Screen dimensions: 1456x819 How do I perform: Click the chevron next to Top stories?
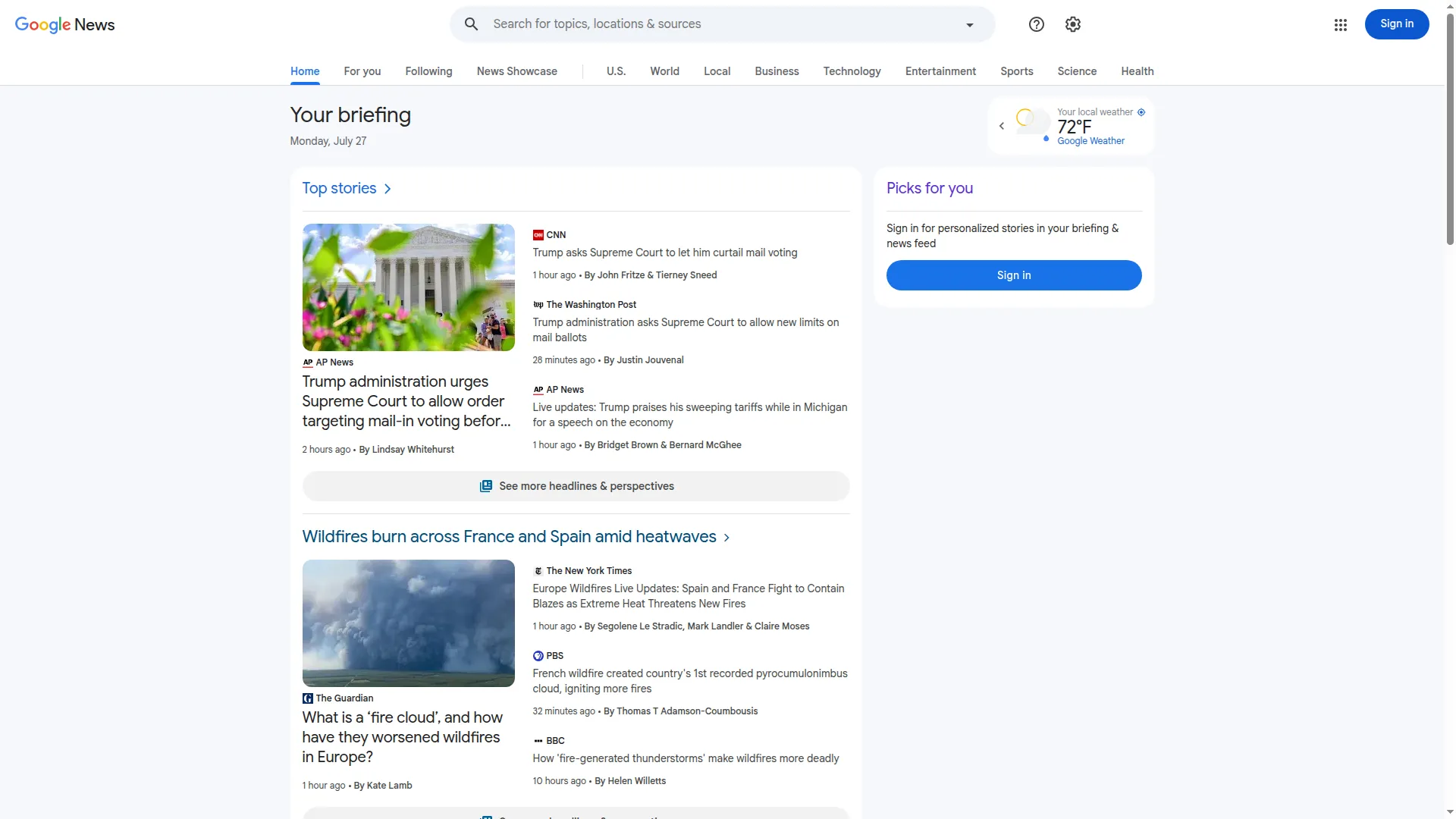point(388,189)
